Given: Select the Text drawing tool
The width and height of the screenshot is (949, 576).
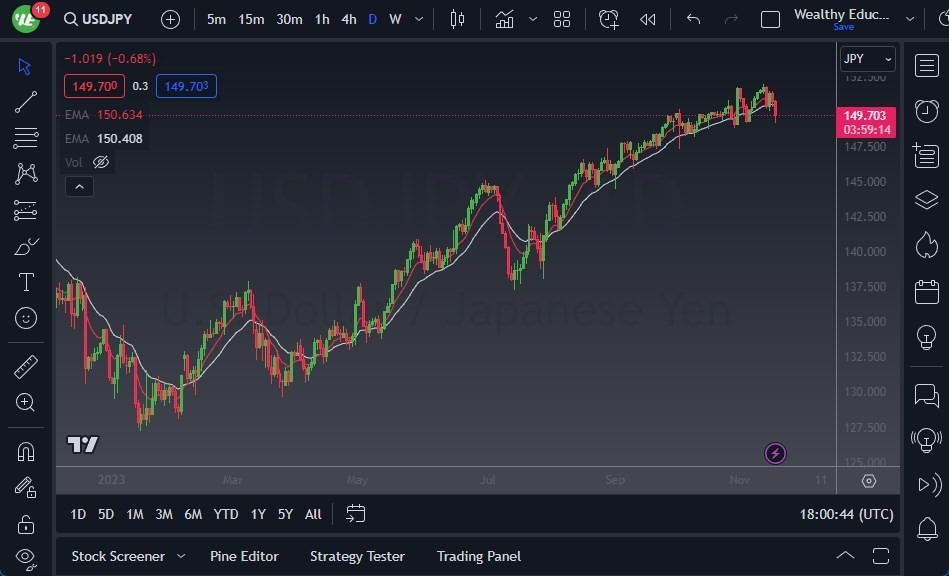Looking at the screenshot, I should [25, 282].
